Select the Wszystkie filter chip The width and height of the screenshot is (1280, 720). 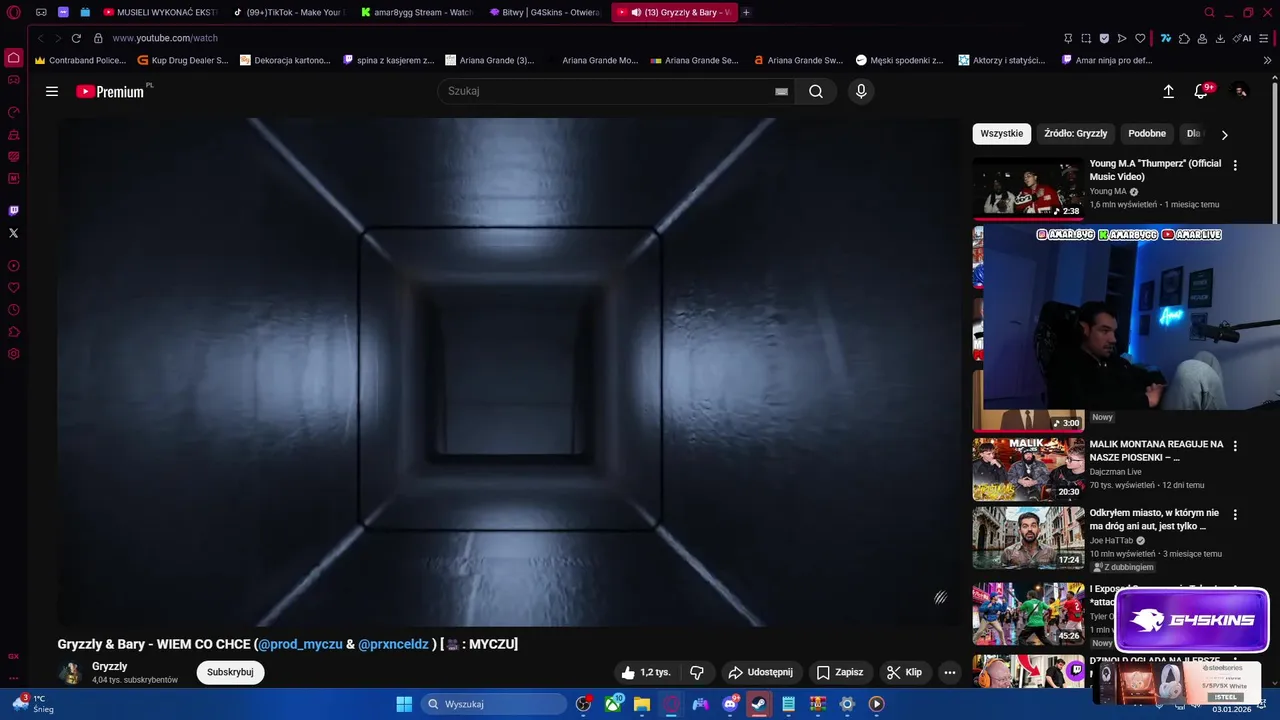[1001, 134]
